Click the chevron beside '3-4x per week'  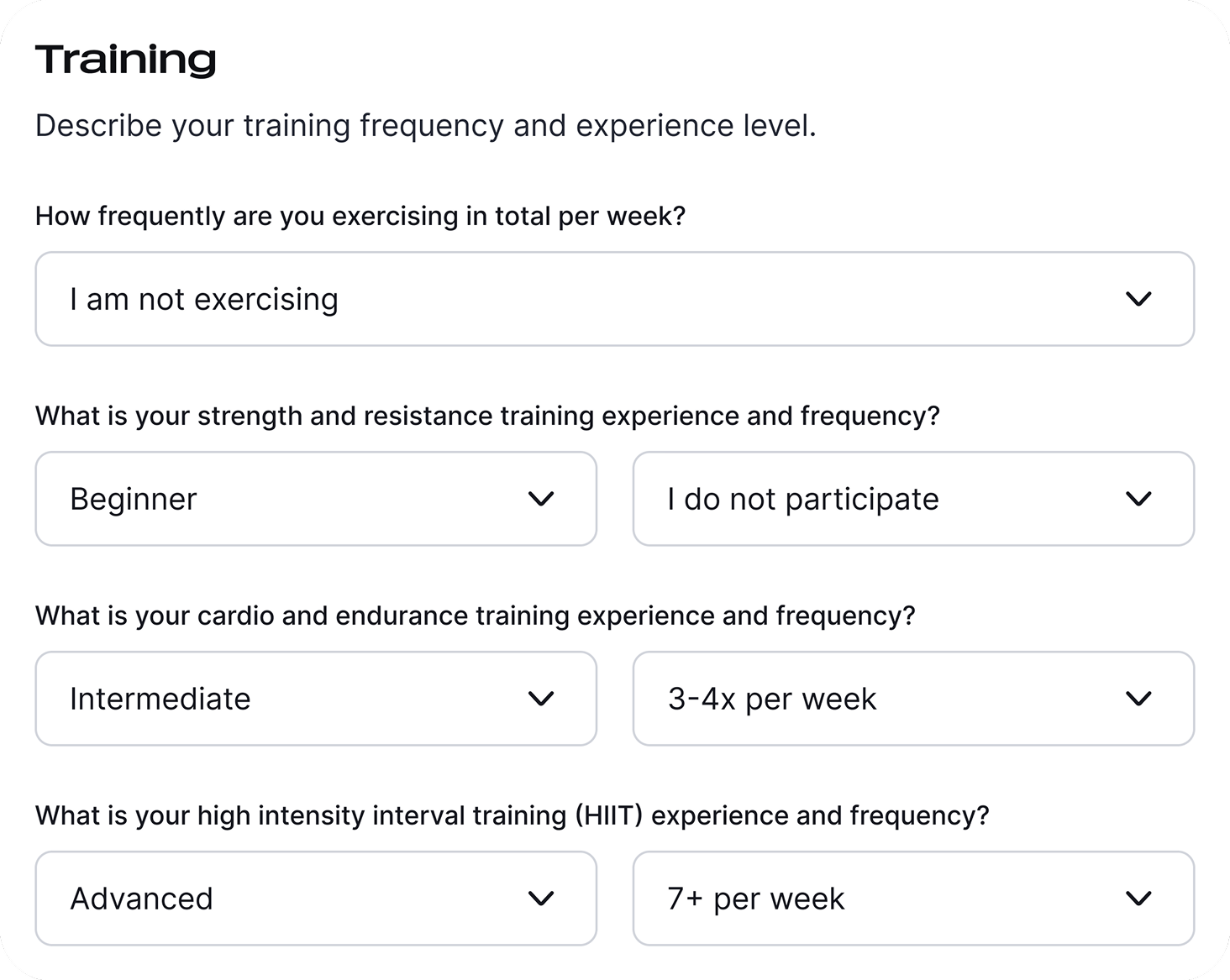[1138, 699]
